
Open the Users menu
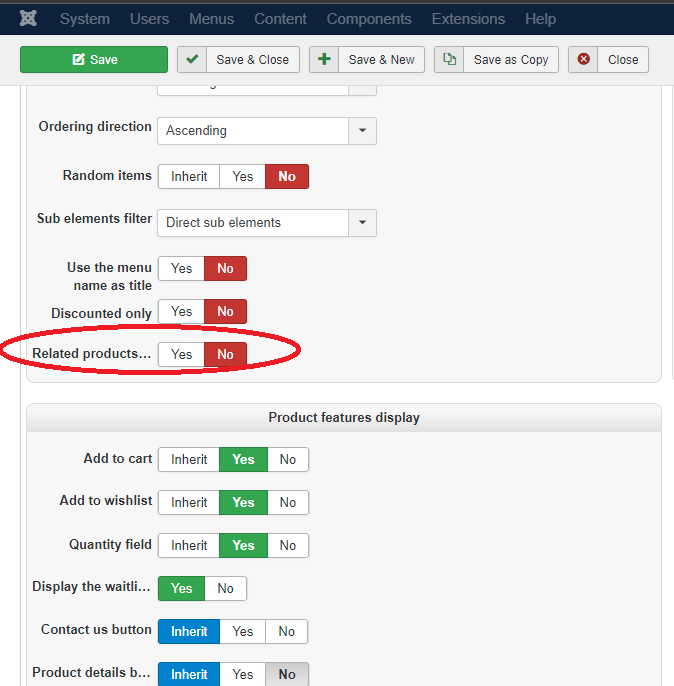coord(149,19)
